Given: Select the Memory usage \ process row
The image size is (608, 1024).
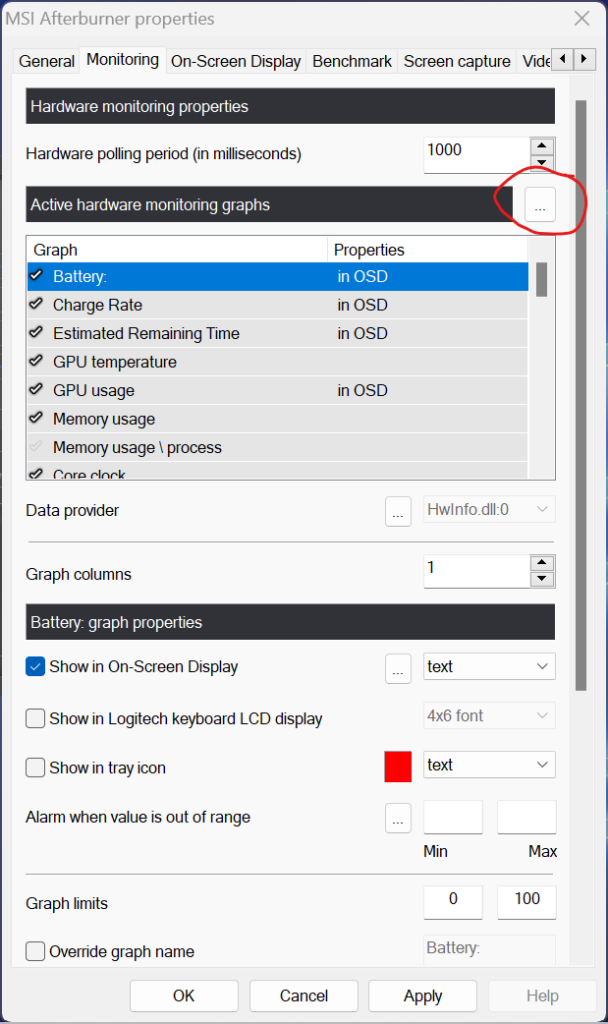Looking at the screenshot, I should (x=278, y=447).
